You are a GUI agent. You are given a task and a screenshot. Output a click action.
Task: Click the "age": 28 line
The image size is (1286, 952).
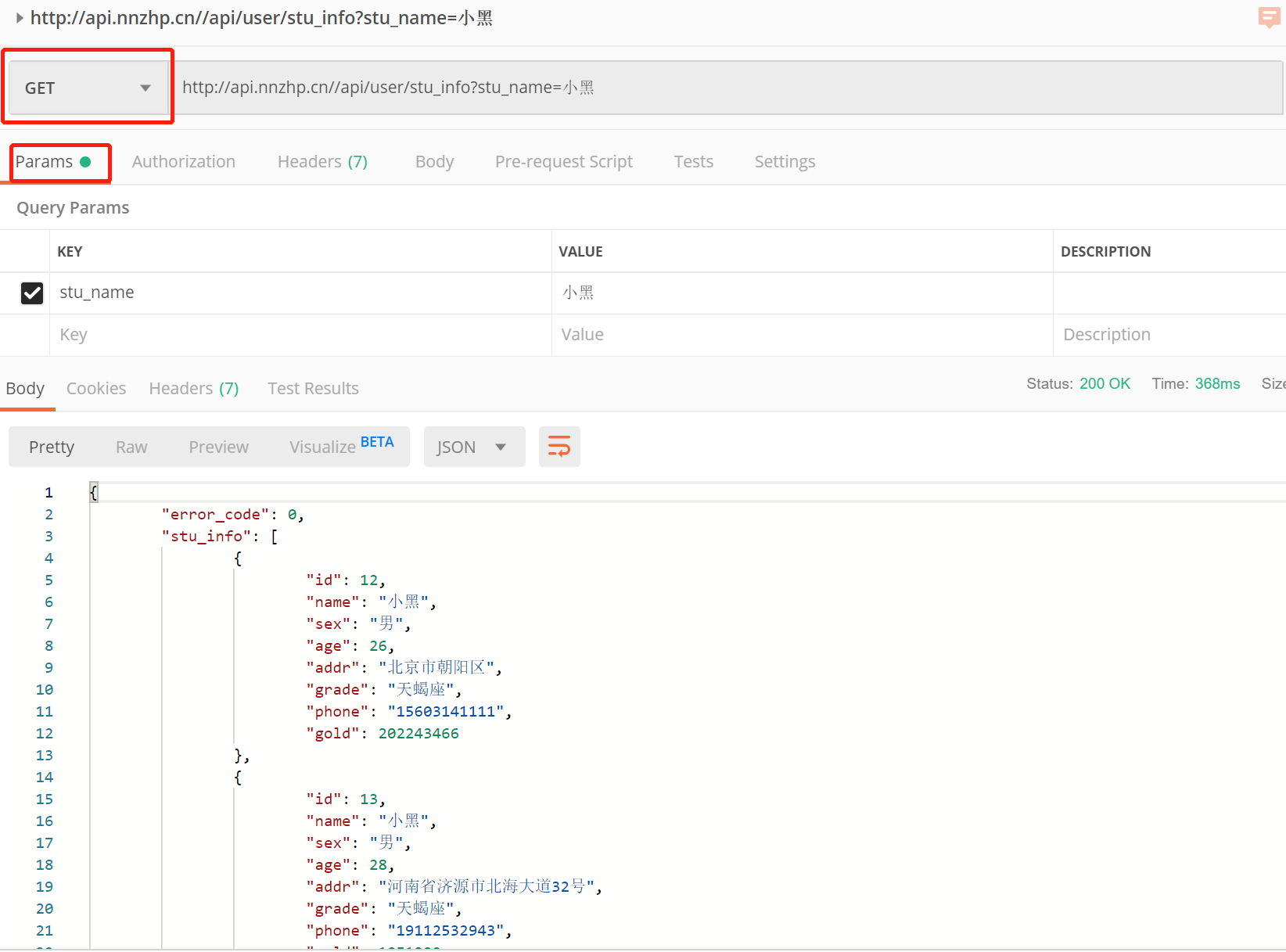[x=350, y=865]
